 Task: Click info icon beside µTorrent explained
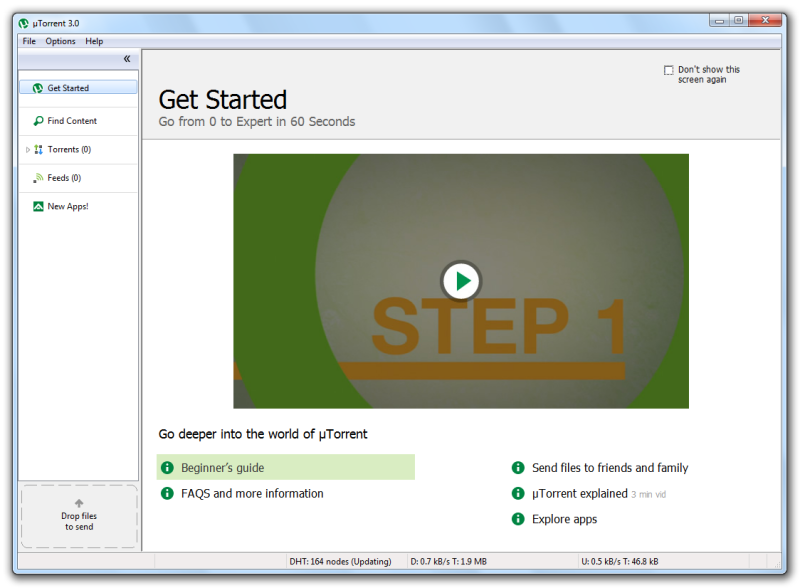click(x=518, y=493)
